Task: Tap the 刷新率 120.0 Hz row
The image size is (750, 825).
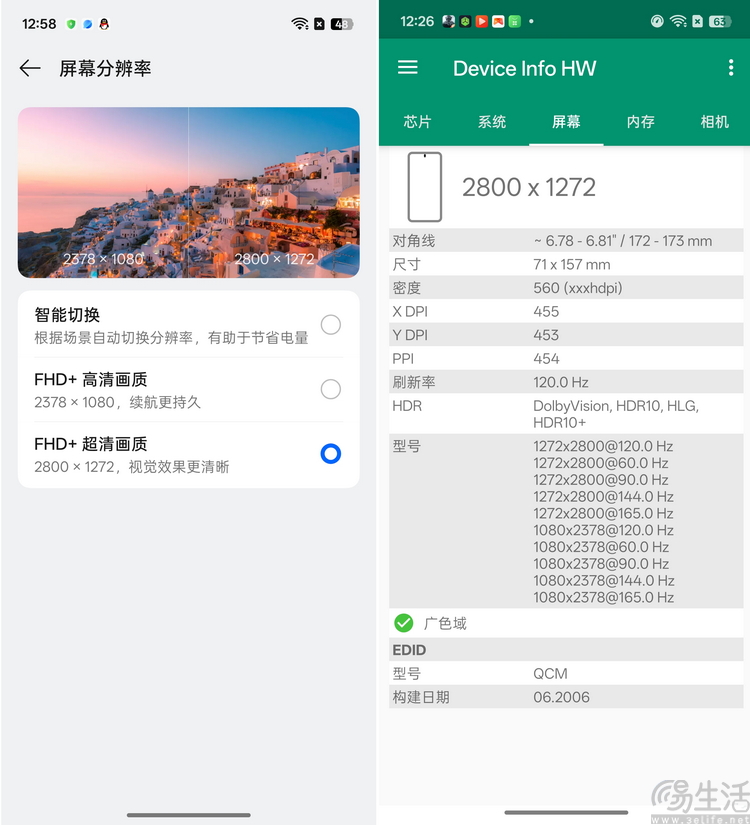Action: [x=566, y=382]
